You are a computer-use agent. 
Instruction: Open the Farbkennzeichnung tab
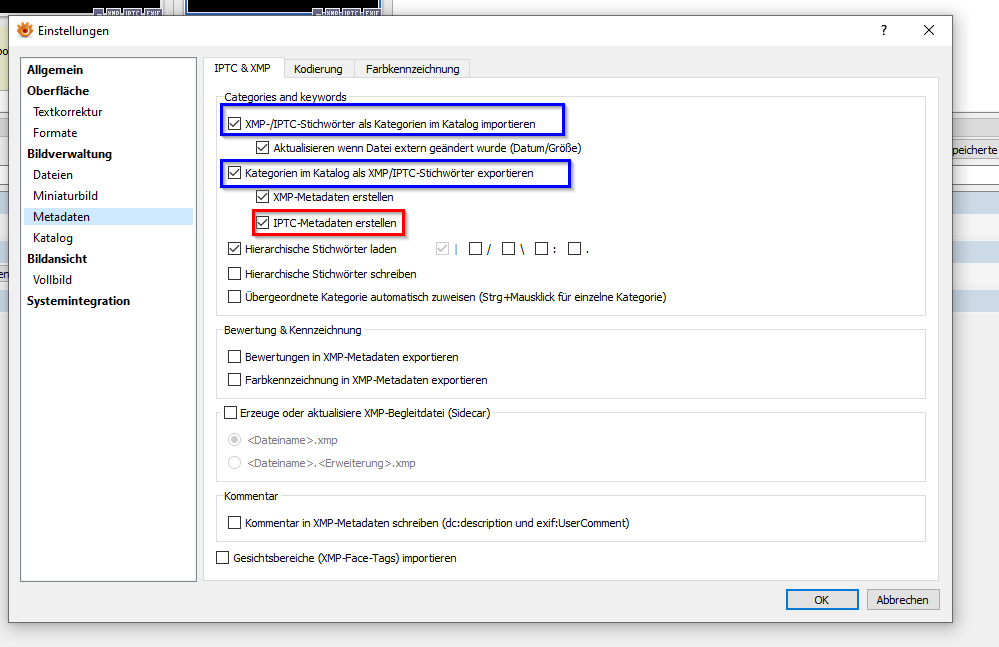(x=412, y=69)
